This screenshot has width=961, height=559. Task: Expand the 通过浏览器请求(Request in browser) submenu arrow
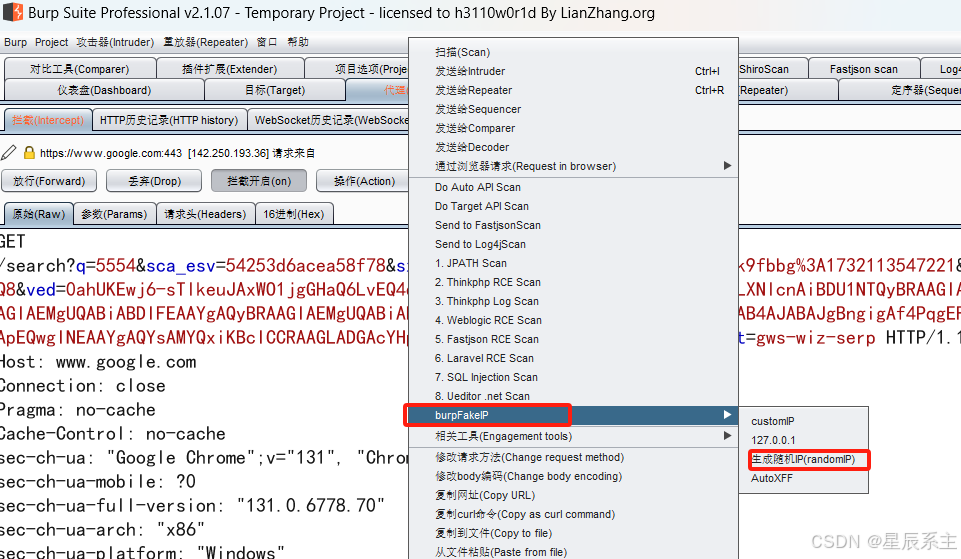(x=727, y=165)
